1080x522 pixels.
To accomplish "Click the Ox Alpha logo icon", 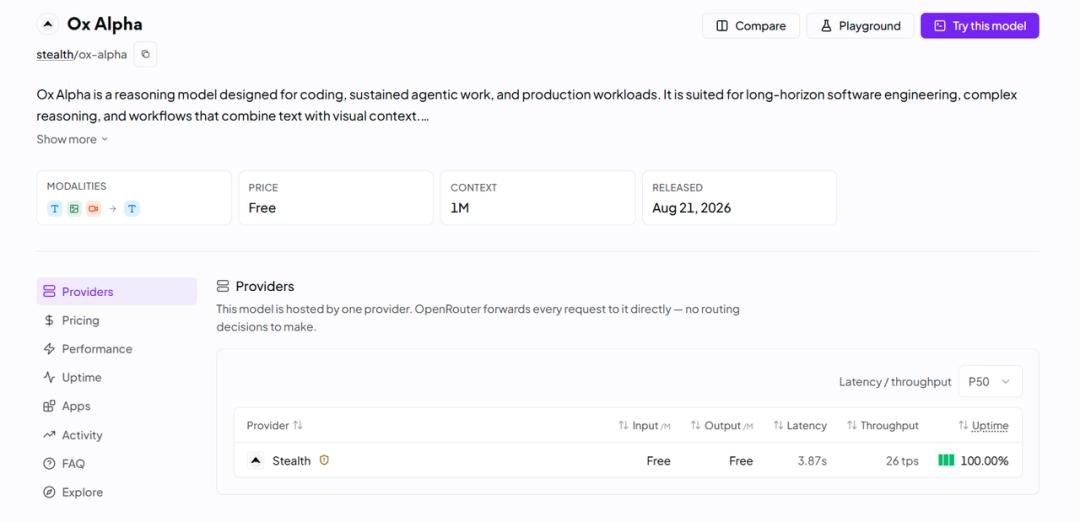I will 48,25.
